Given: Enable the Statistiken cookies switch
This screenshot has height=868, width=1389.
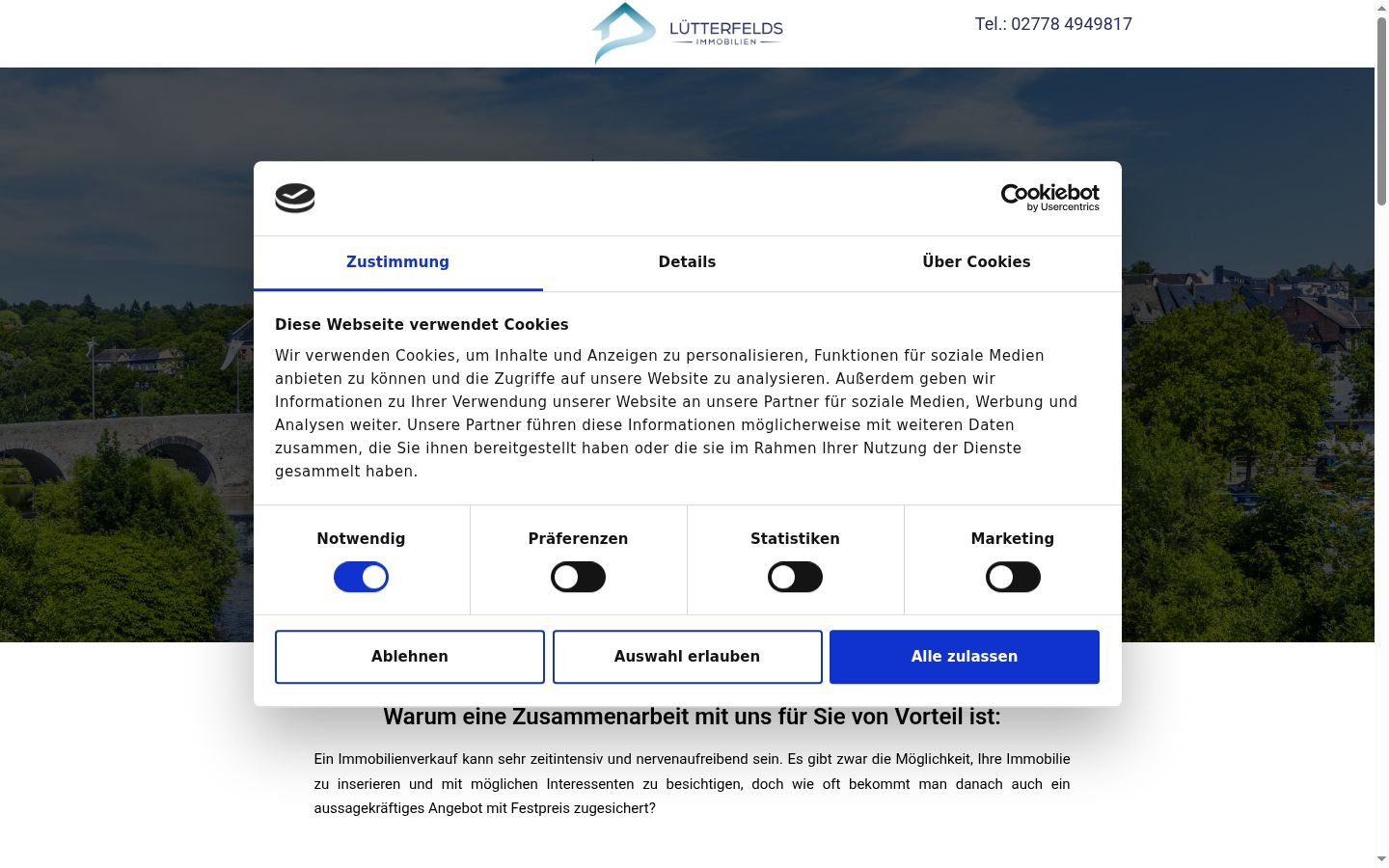Looking at the screenshot, I should (x=795, y=578).
